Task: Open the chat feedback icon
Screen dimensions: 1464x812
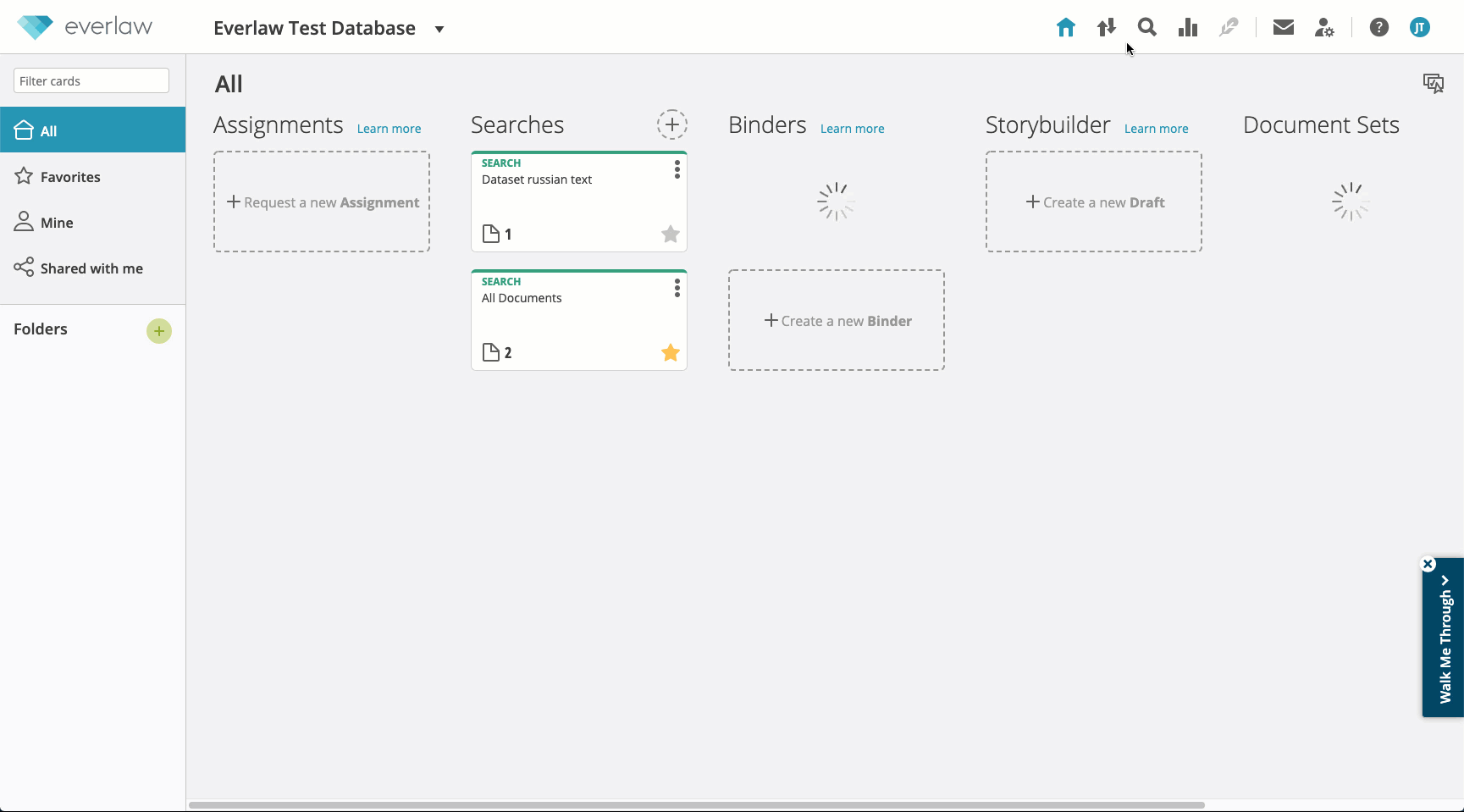Action: (x=1433, y=83)
